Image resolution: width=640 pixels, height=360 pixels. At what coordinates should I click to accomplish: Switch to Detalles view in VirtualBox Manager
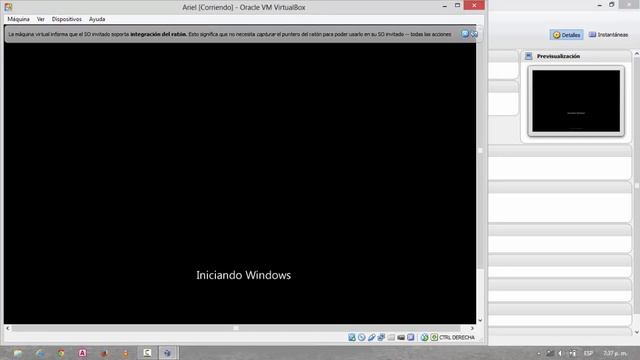(x=567, y=35)
